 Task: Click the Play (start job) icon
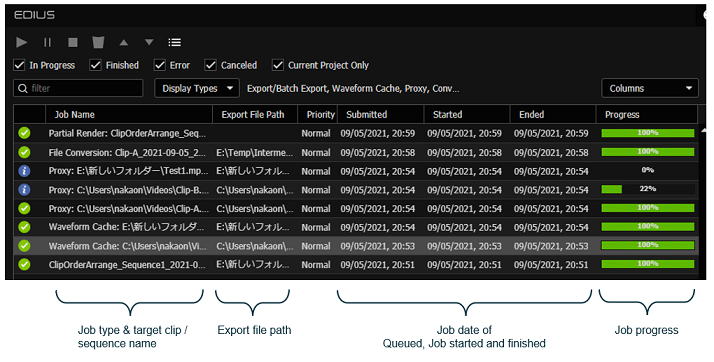coord(21,42)
